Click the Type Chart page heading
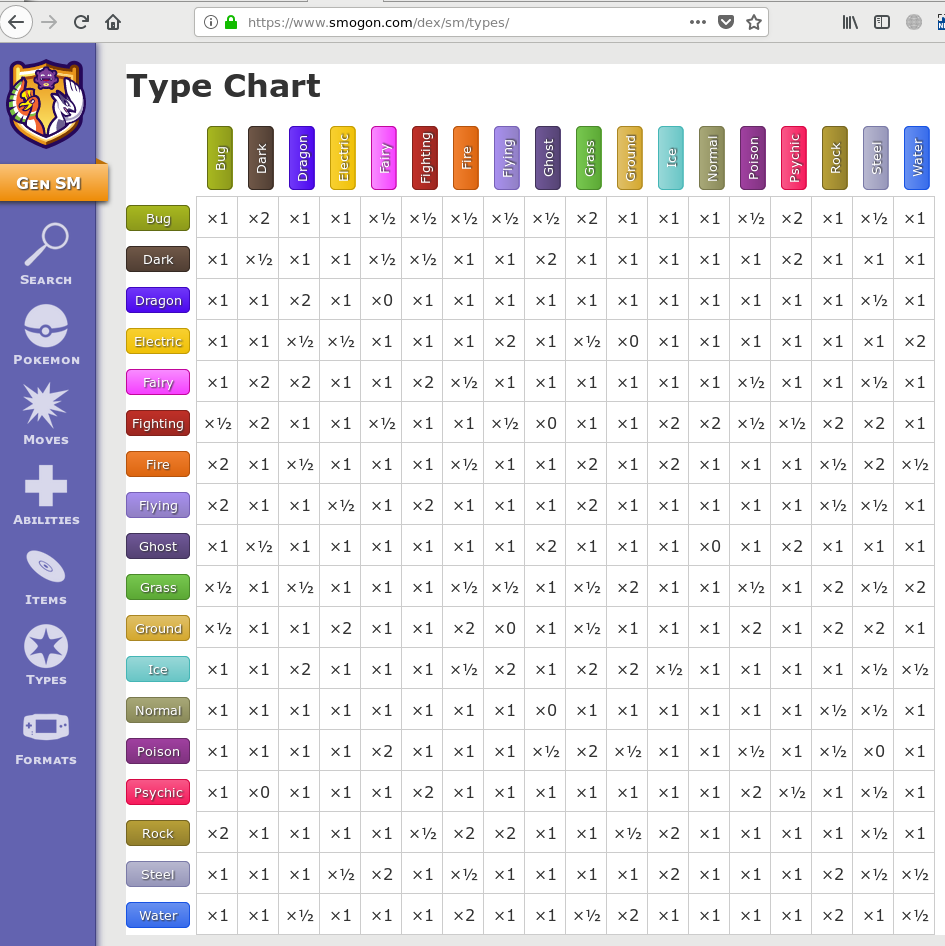 (223, 86)
